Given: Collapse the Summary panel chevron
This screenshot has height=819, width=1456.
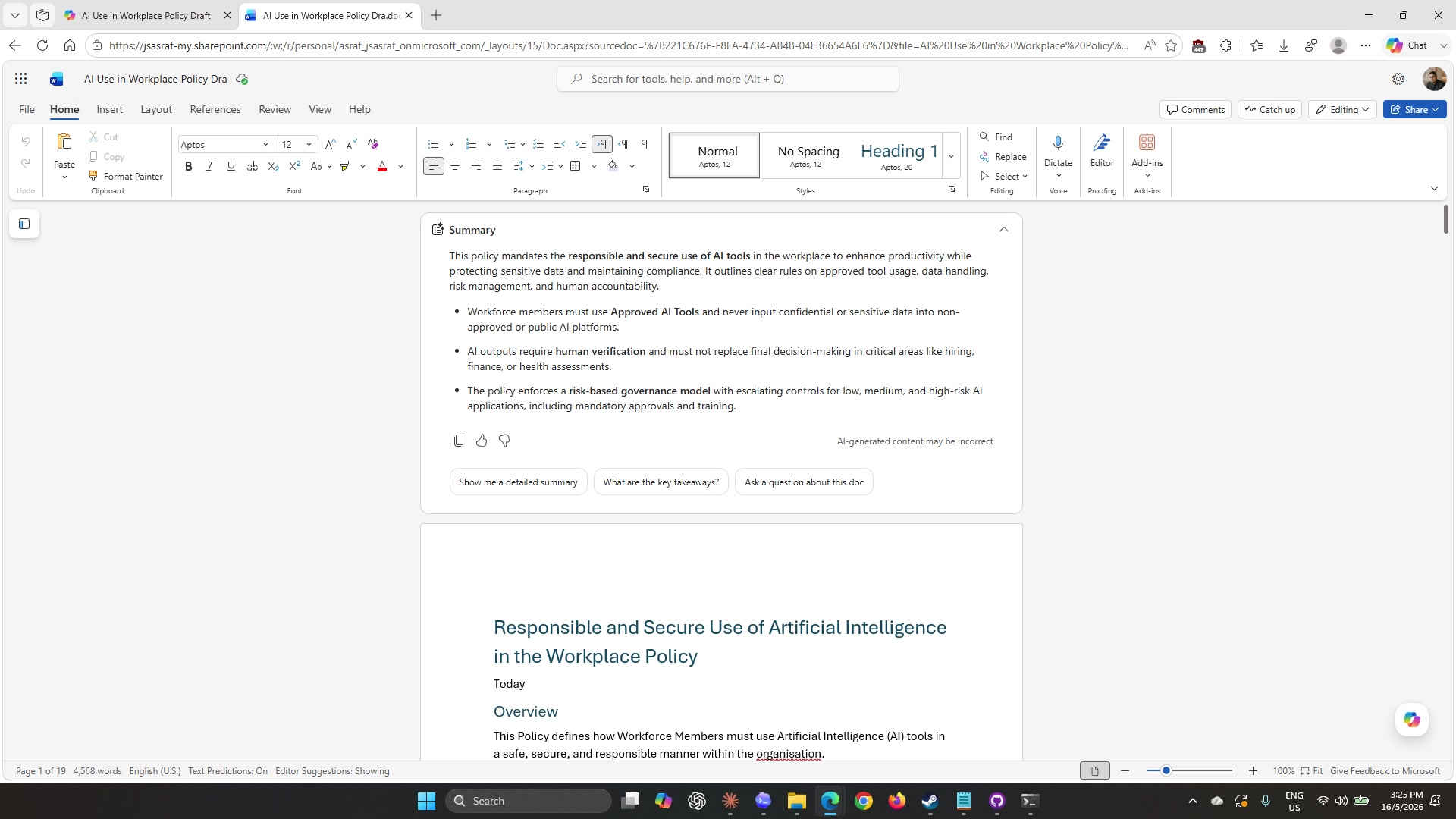Looking at the screenshot, I should tap(1004, 230).
